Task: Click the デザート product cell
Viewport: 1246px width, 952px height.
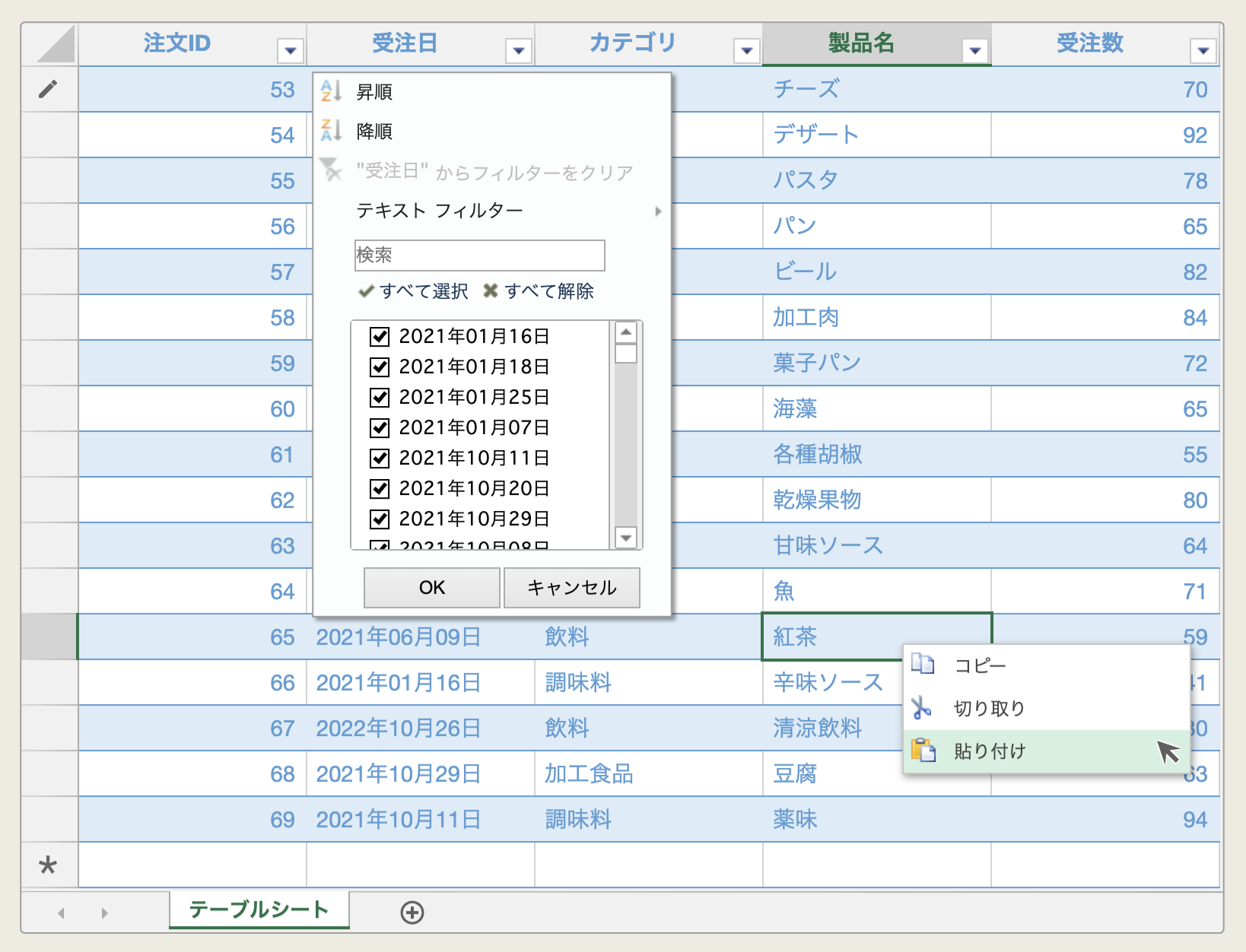Action: point(876,135)
